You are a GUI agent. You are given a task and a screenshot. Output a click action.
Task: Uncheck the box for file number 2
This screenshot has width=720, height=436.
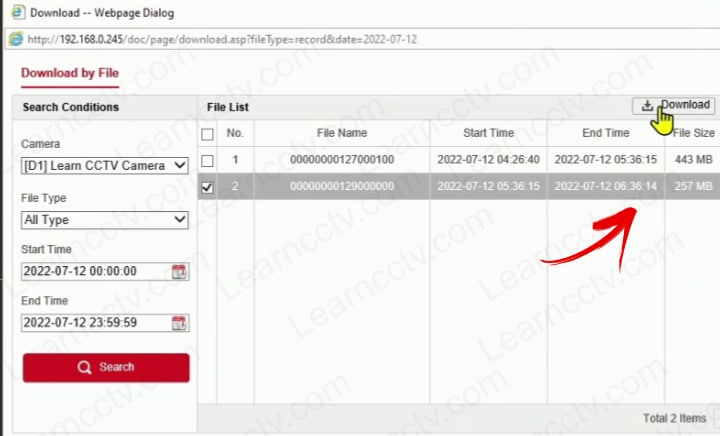[208, 186]
